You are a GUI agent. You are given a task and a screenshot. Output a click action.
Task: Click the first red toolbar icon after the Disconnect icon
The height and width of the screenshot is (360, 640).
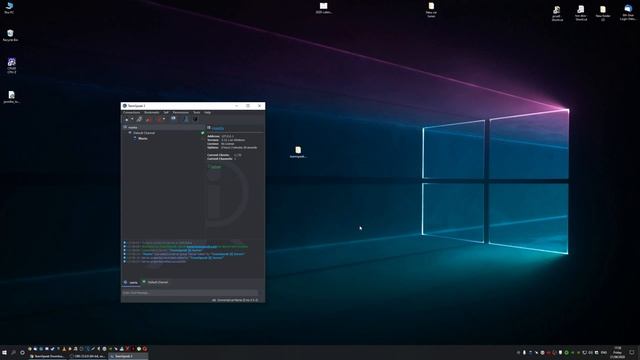point(149,119)
